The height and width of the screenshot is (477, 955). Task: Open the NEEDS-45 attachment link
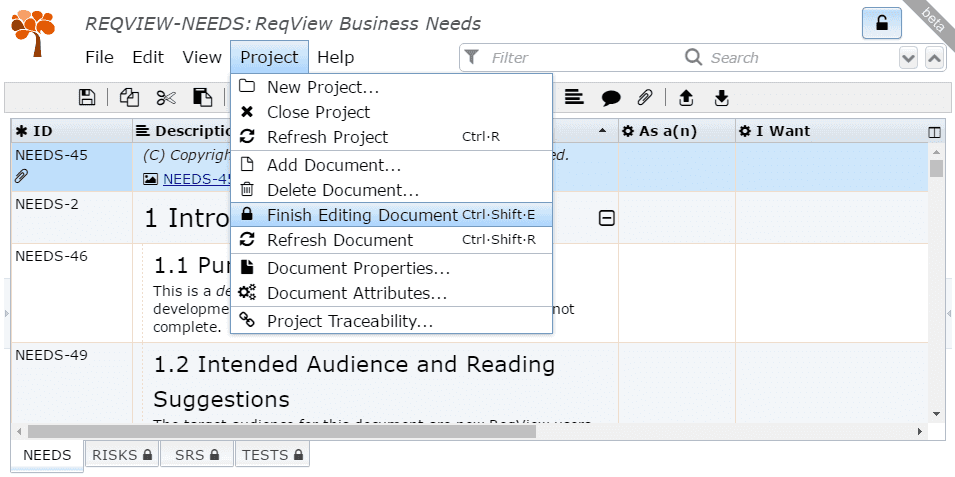(197, 179)
